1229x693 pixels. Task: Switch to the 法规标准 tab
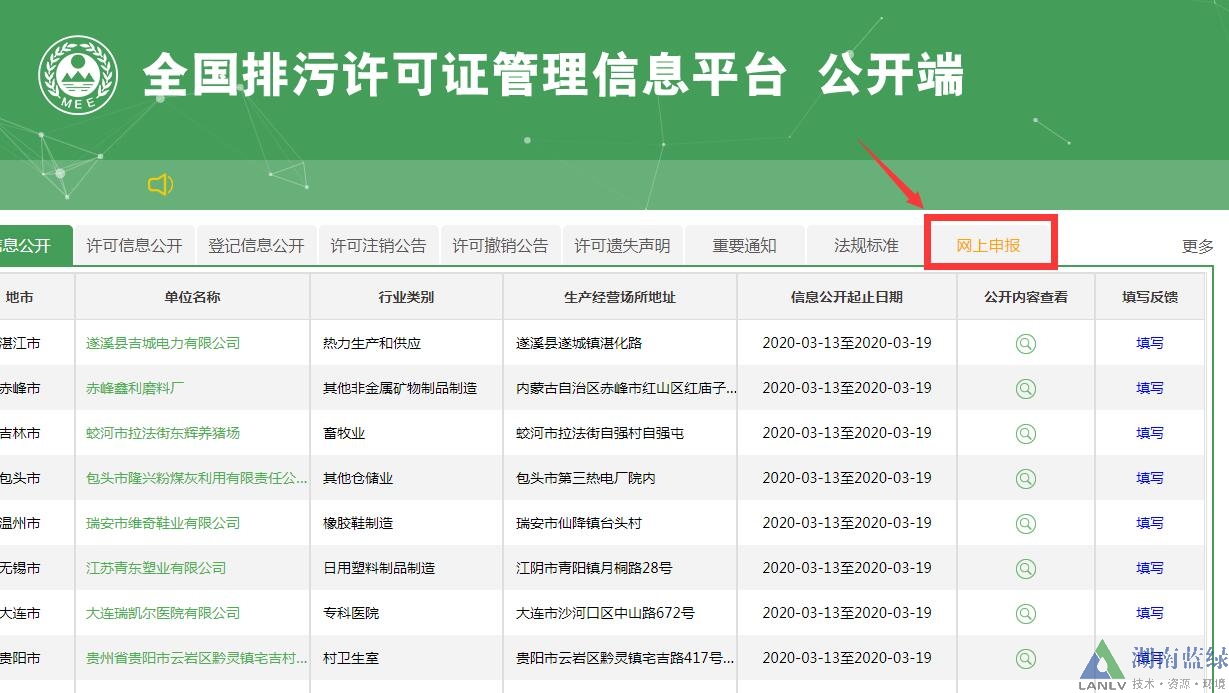(866, 245)
